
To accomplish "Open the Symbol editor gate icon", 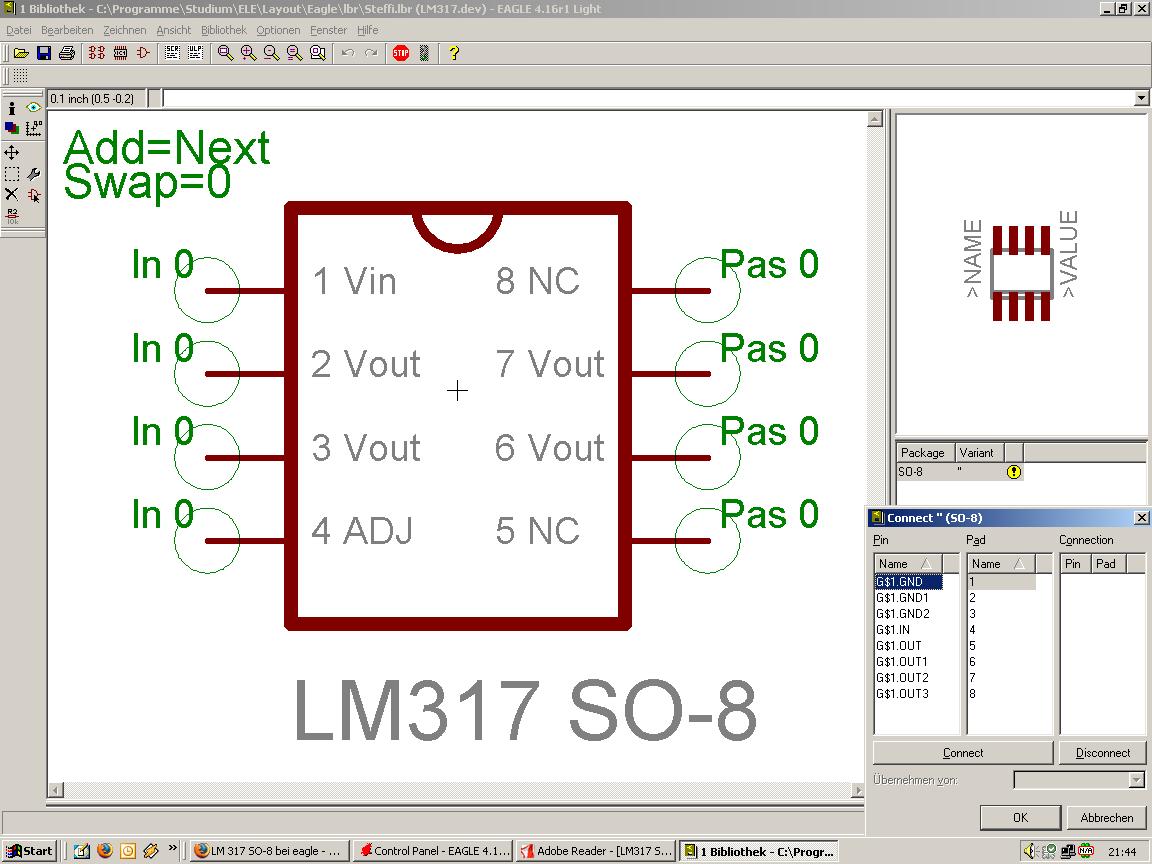I will [x=143, y=53].
